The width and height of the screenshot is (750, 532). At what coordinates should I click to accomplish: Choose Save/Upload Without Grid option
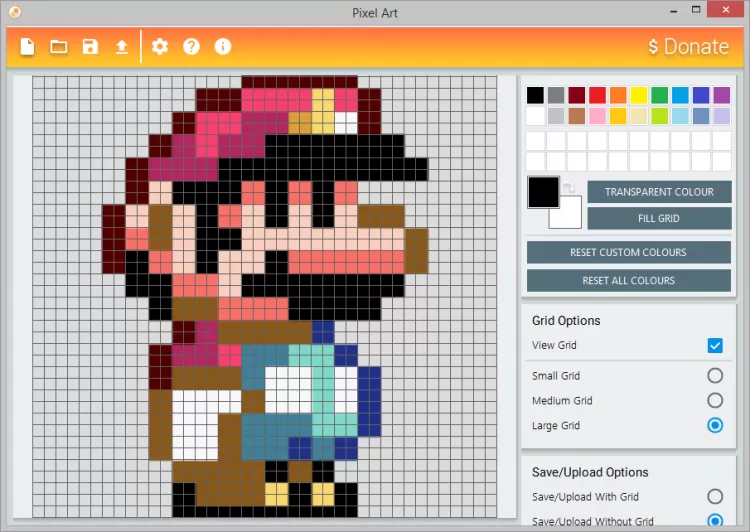point(715,521)
